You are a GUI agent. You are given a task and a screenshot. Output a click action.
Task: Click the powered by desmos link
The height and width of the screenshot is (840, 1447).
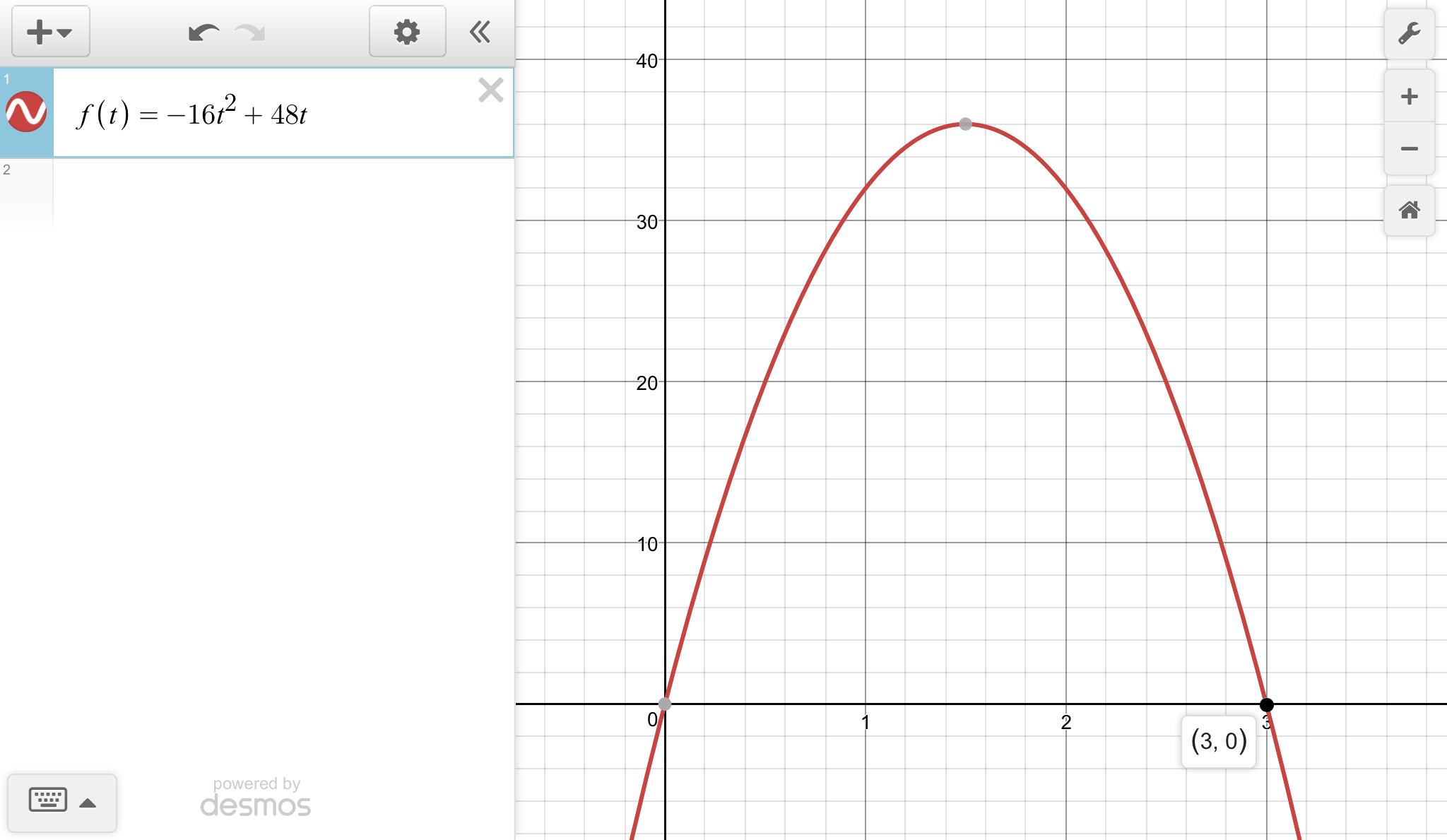pyautogui.click(x=256, y=797)
